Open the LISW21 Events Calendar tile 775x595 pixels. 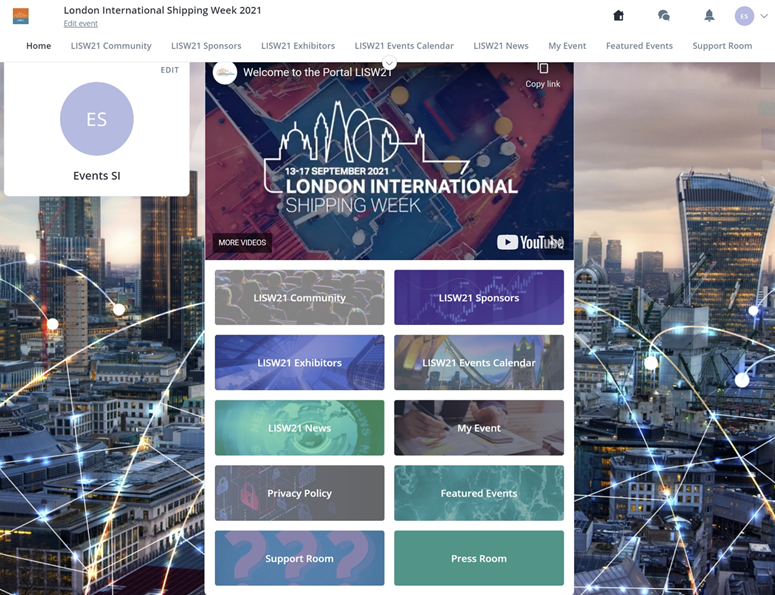[x=479, y=363]
